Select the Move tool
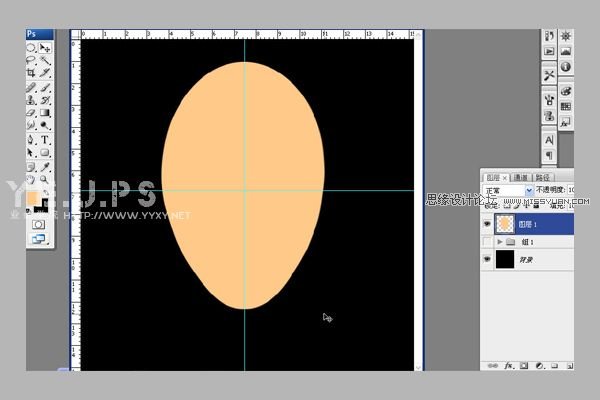Image resolution: width=600 pixels, height=400 pixels. pyautogui.click(x=46, y=47)
